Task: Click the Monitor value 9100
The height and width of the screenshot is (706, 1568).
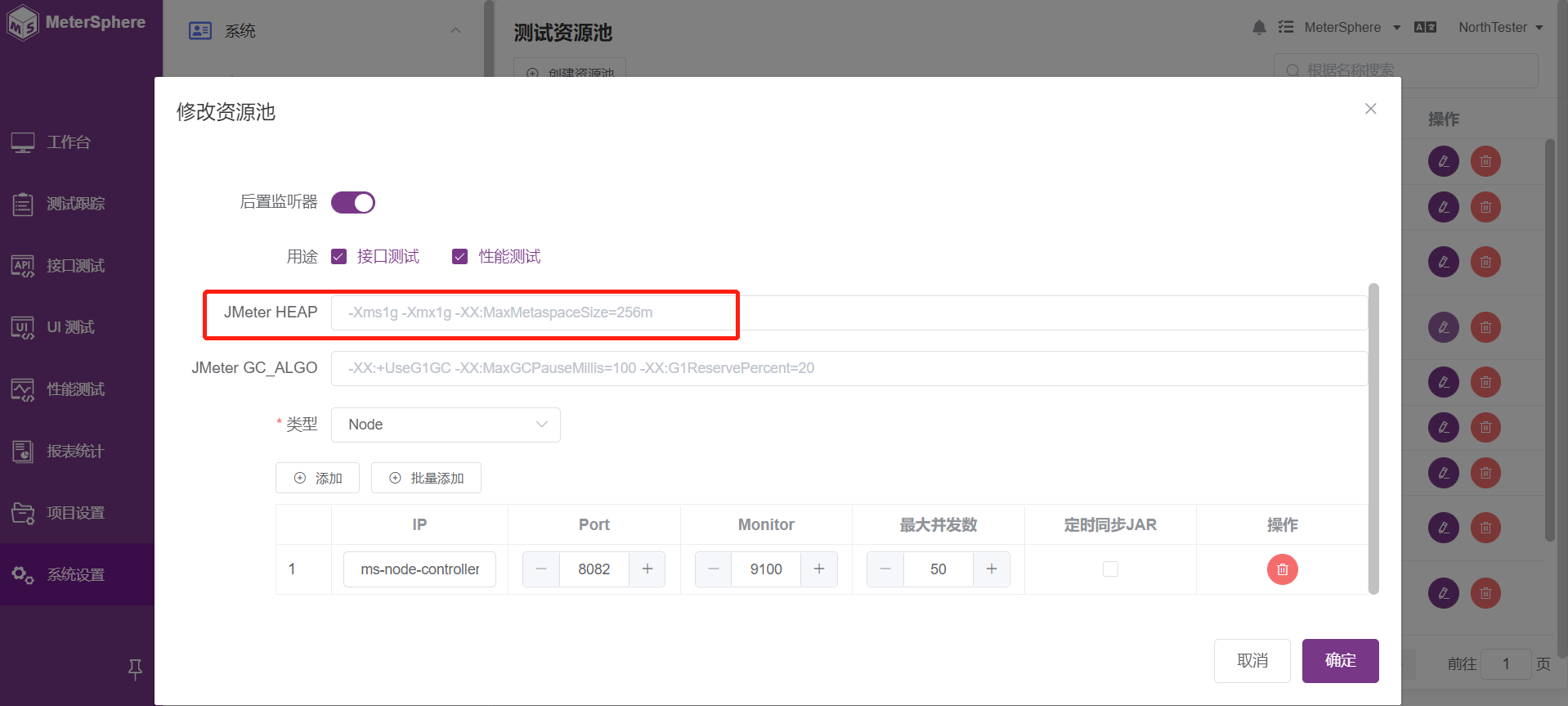Action: pyautogui.click(x=766, y=569)
